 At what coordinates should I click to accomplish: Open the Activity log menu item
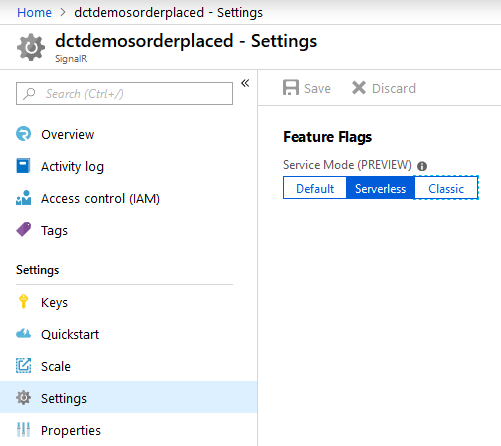128,166
